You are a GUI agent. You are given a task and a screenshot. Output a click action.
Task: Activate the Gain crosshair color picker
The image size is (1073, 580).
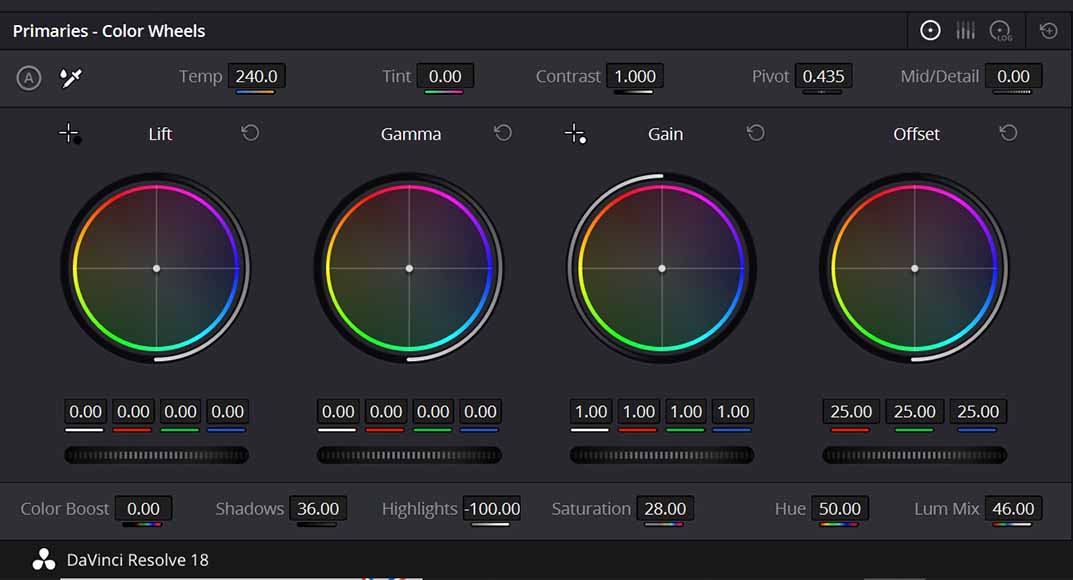click(x=576, y=132)
